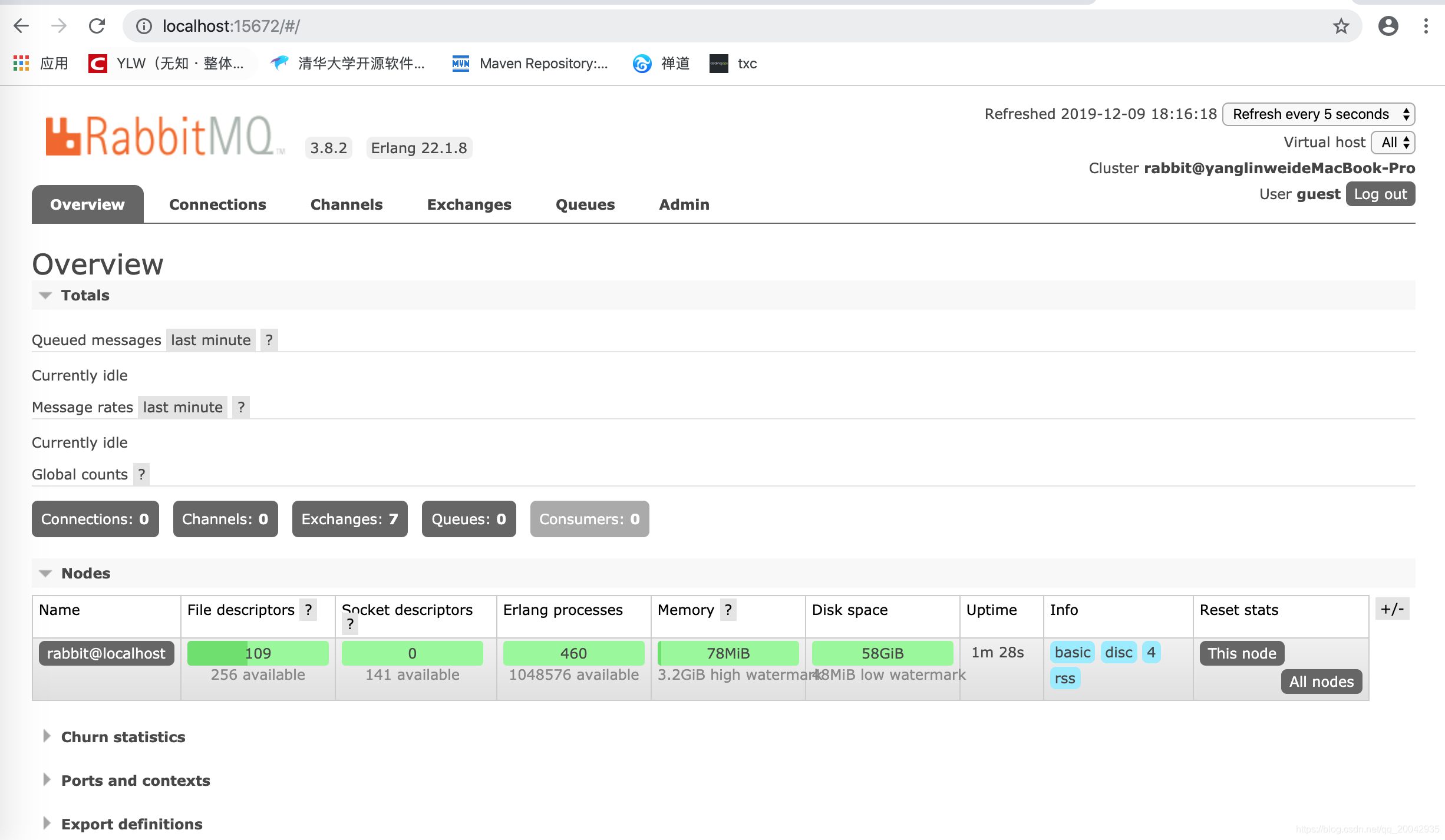
Task: Expand Ports and contexts section
Action: click(x=135, y=781)
